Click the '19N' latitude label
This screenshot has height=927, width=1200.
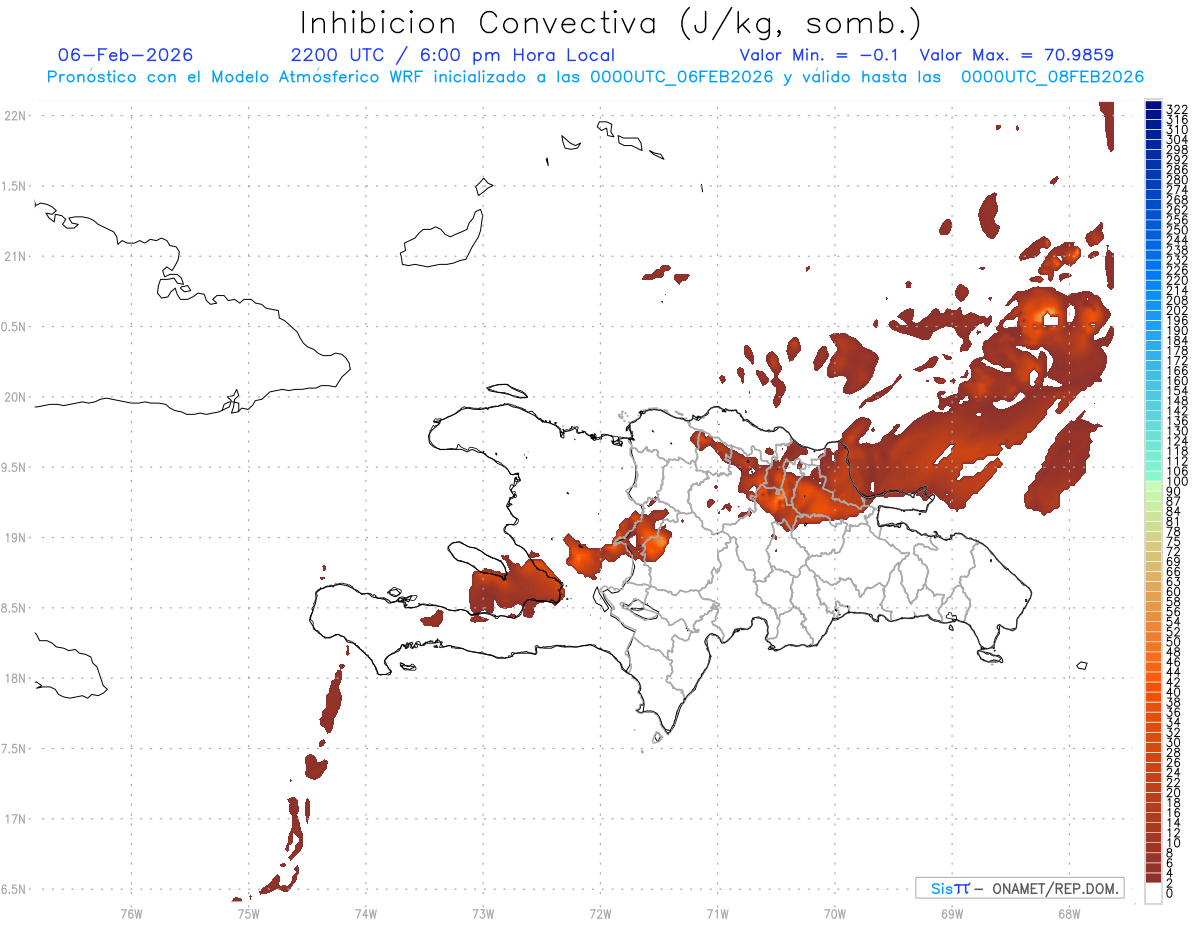click(15, 538)
